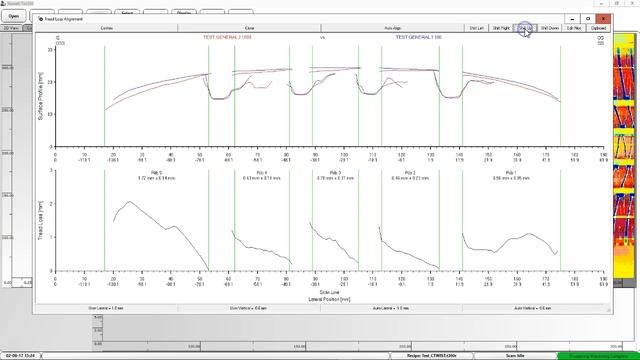Click the date and time status entry

(20, 356)
